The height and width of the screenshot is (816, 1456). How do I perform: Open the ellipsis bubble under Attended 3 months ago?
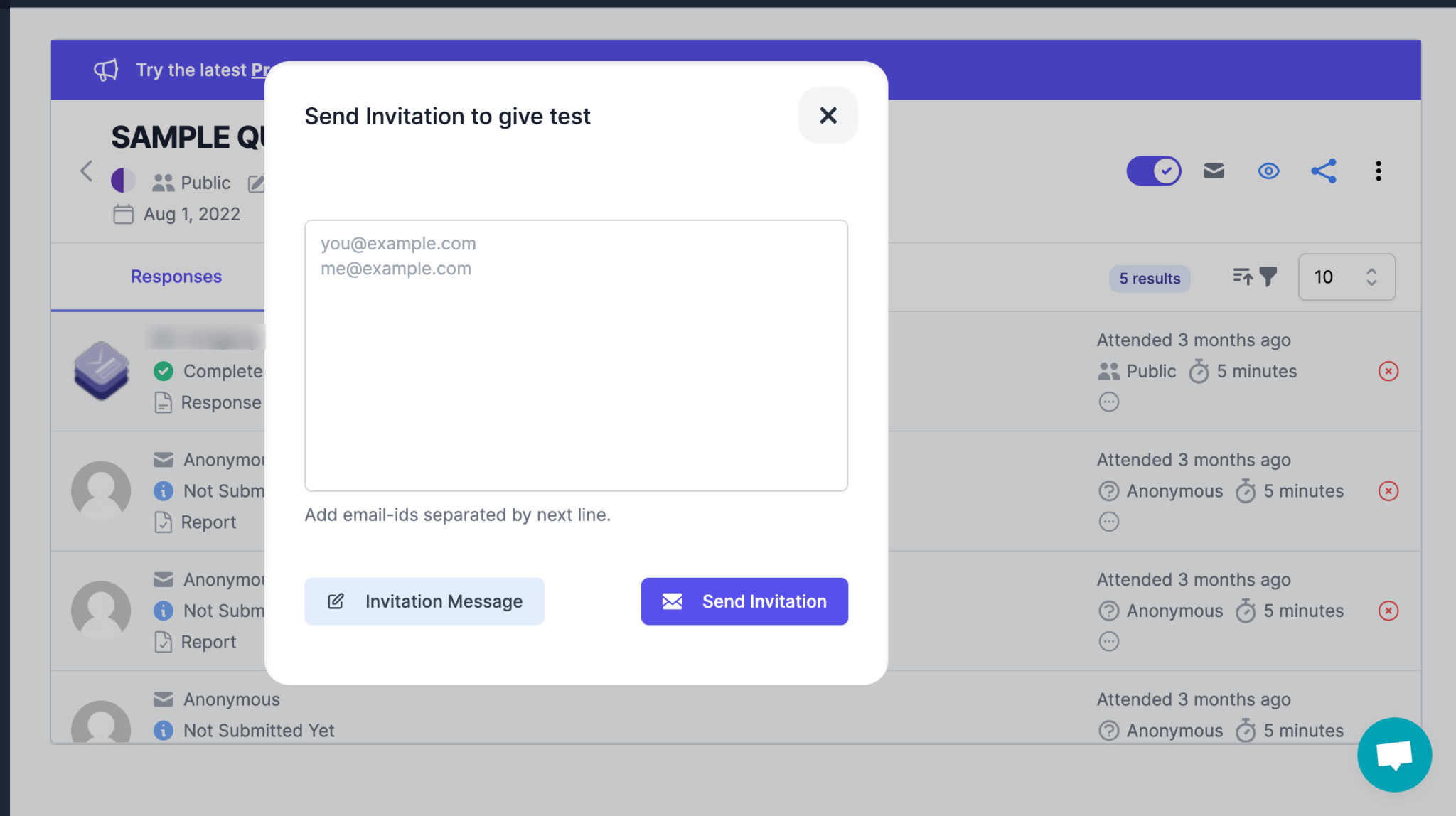pyautogui.click(x=1108, y=402)
